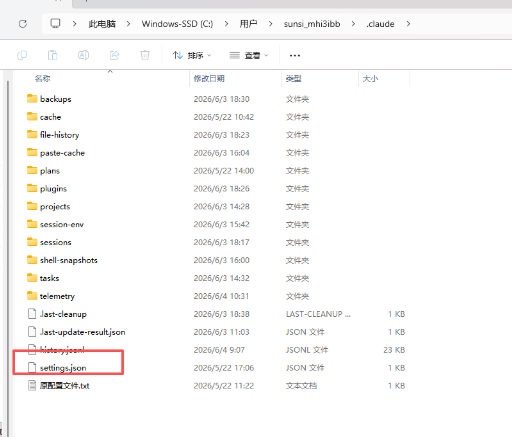
Task: Select the sessions folder icon
Action: click(x=32, y=242)
